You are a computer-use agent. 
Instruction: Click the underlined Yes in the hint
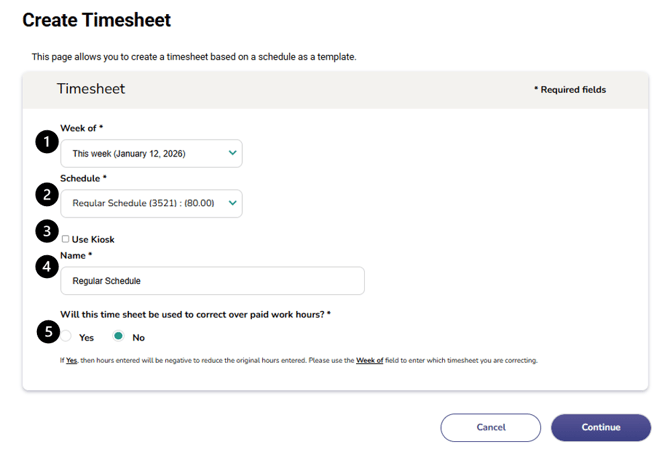72,360
